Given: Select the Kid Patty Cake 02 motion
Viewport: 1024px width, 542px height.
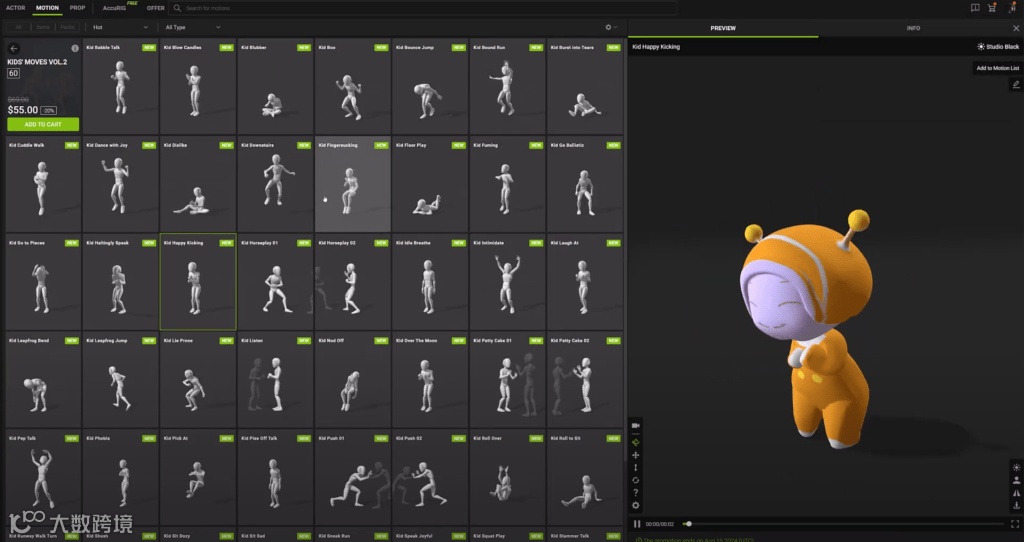Looking at the screenshot, I should click(585, 380).
